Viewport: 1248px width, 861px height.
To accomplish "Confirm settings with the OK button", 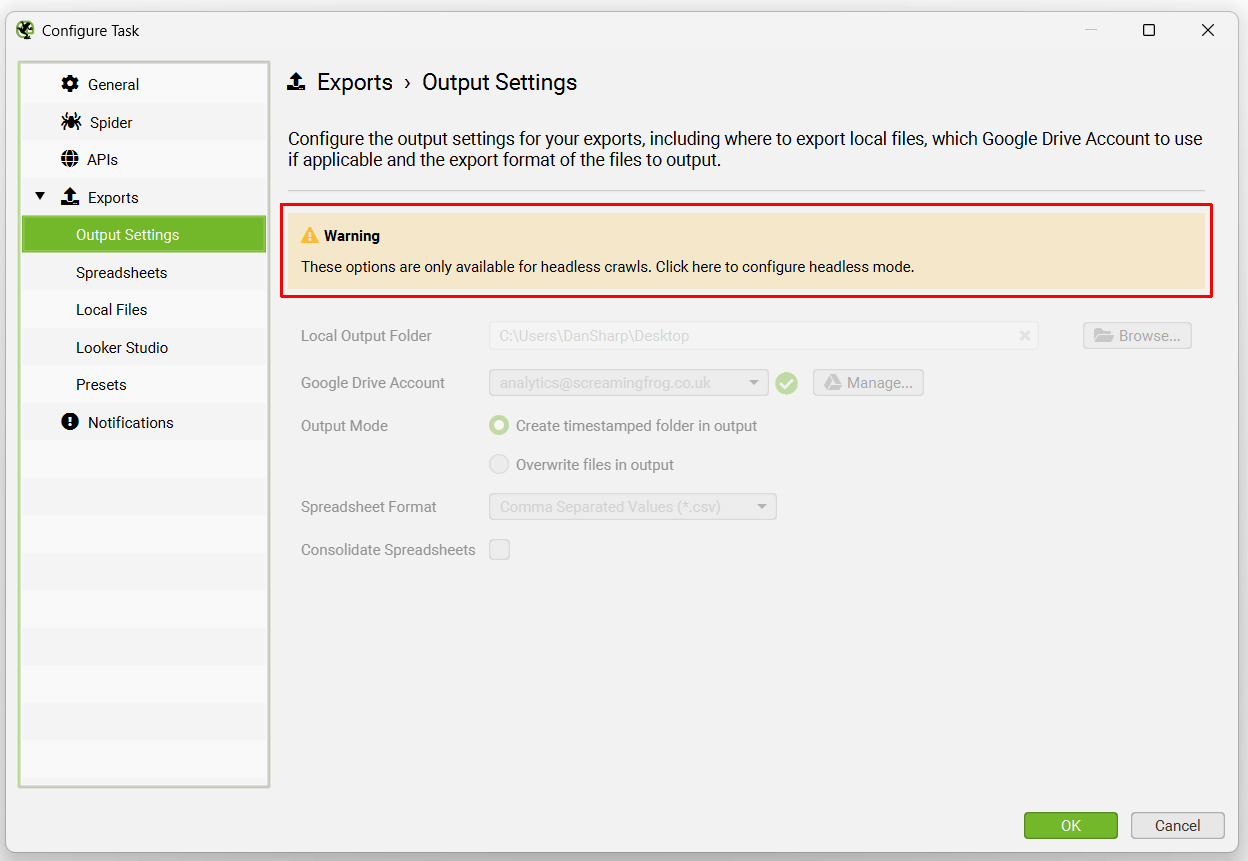I will 1070,825.
